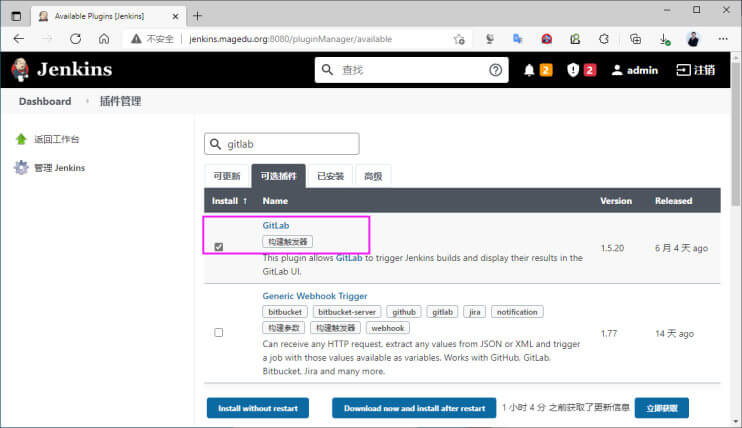The width and height of the screenshot is (742, 428).
Task: Open the browser extensions puzzle icon
Action: (603, 39)
